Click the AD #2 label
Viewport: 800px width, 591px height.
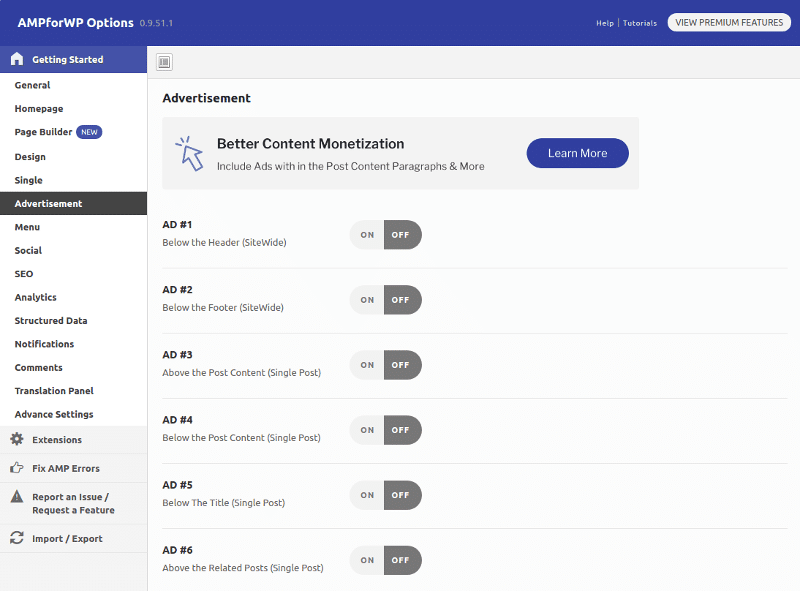[x=178, y=290]
